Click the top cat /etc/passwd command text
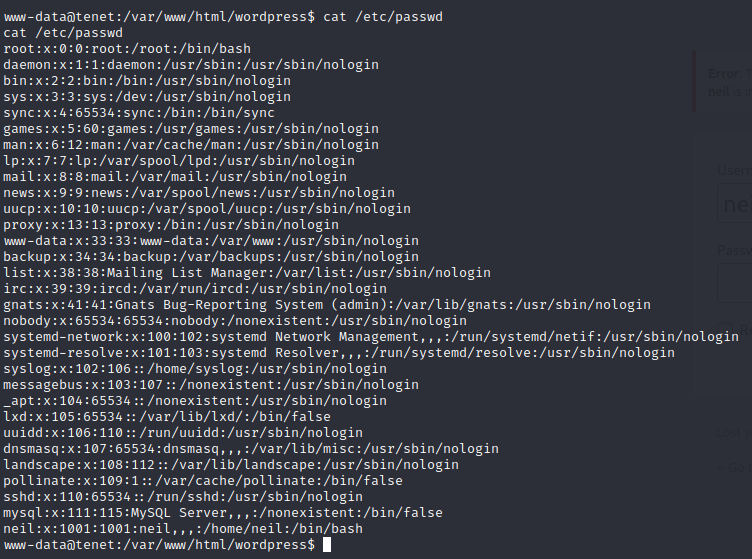 point(383,17)
